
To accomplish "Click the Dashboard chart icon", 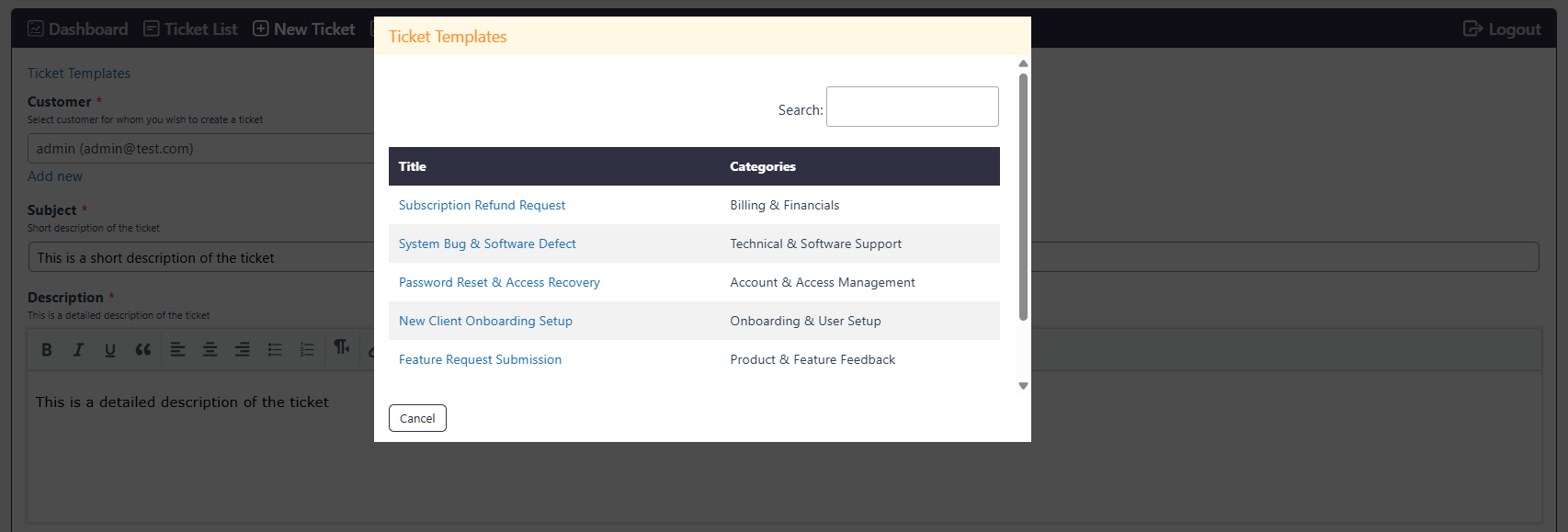I will (36, 28).
